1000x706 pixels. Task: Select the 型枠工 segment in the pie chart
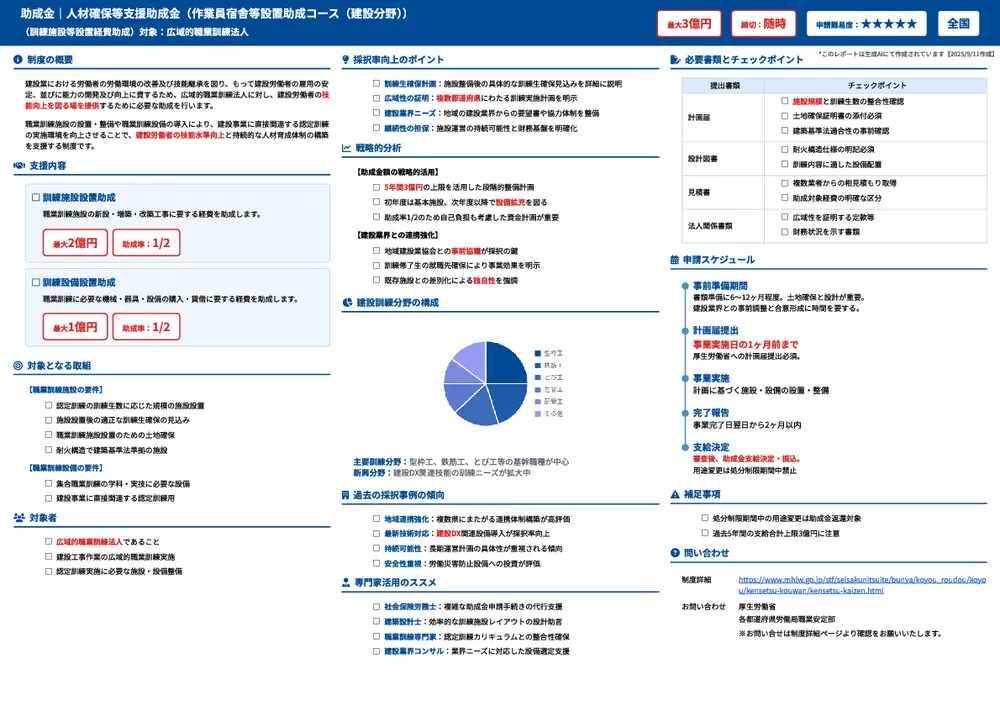click(x=505, y=362)
